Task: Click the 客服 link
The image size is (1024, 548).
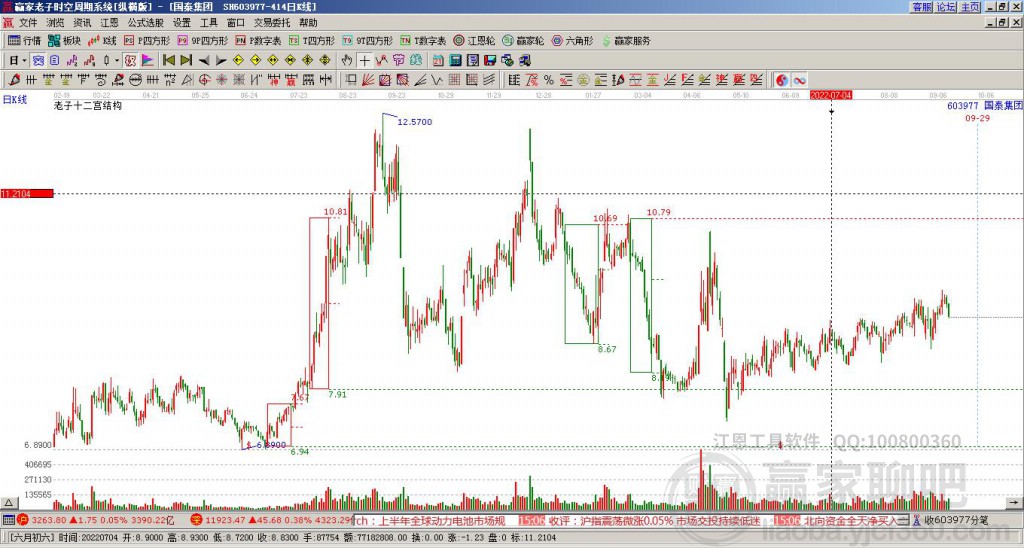Action: [921, 7]
